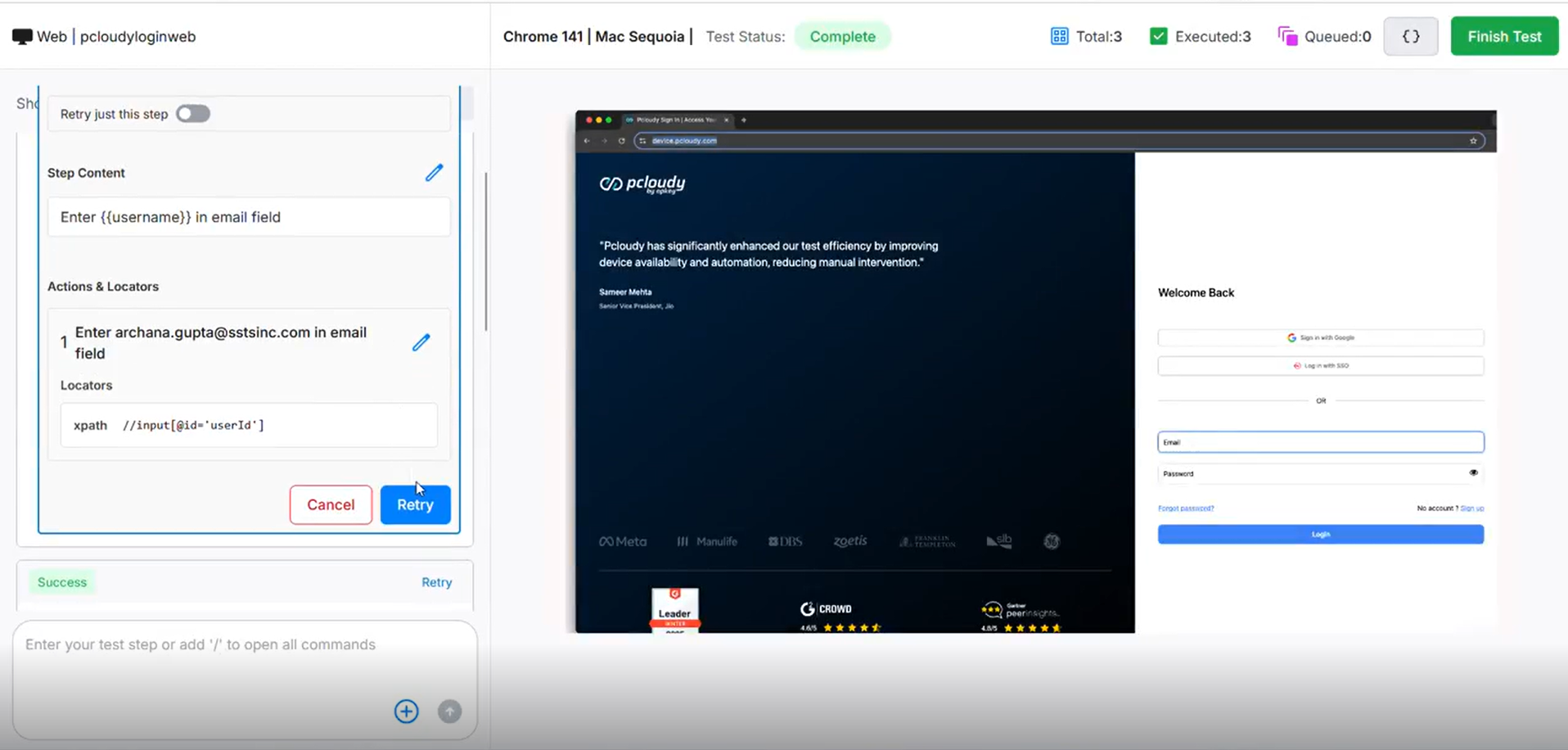Click the Step Content text field

pyautogui.click(x=249, y=217)
